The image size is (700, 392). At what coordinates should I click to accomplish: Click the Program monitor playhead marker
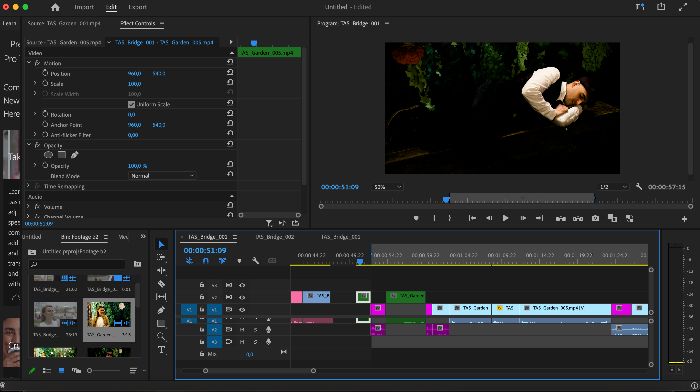[x=446, y=200]
